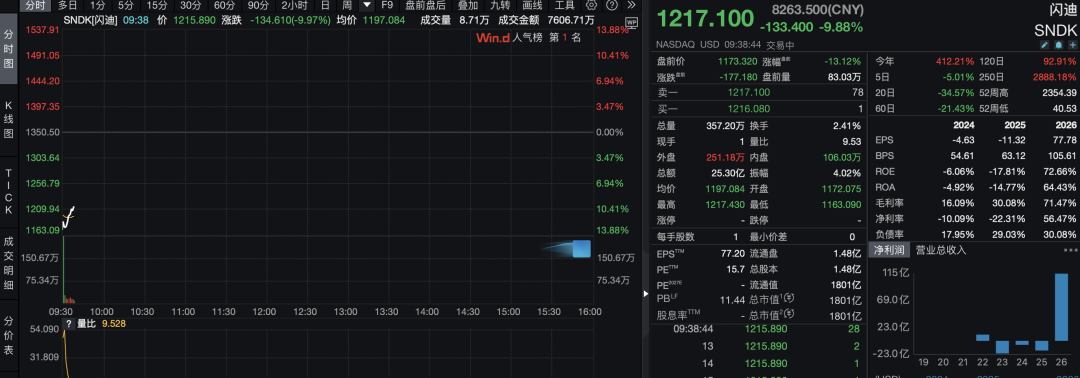Image resolution: width=1080 pixels, height=378 pixels.
Task: Click the plus add-to-watchlist icon
Action: tap(1072, 45)
